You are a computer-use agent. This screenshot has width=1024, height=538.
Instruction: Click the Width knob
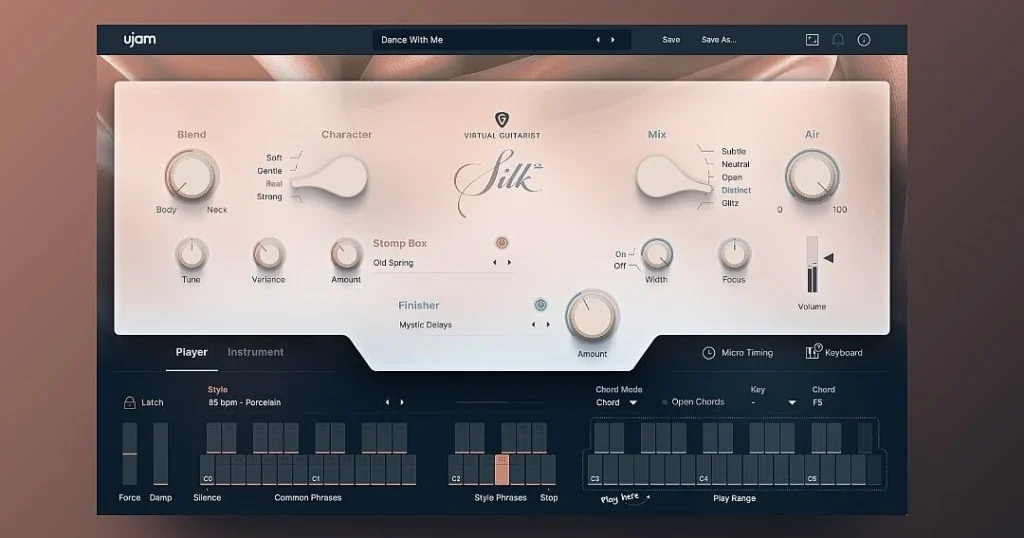pyautogui.click(x=656, y=254)
